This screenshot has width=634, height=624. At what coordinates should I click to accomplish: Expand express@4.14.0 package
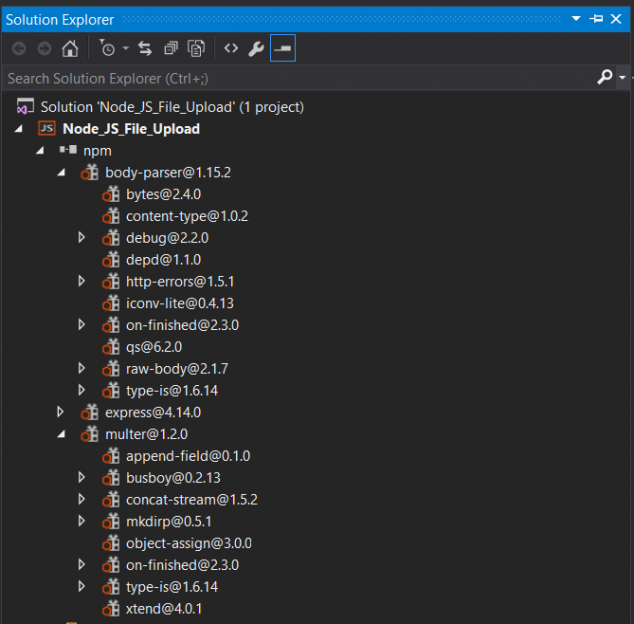click(x=60, y=412)
